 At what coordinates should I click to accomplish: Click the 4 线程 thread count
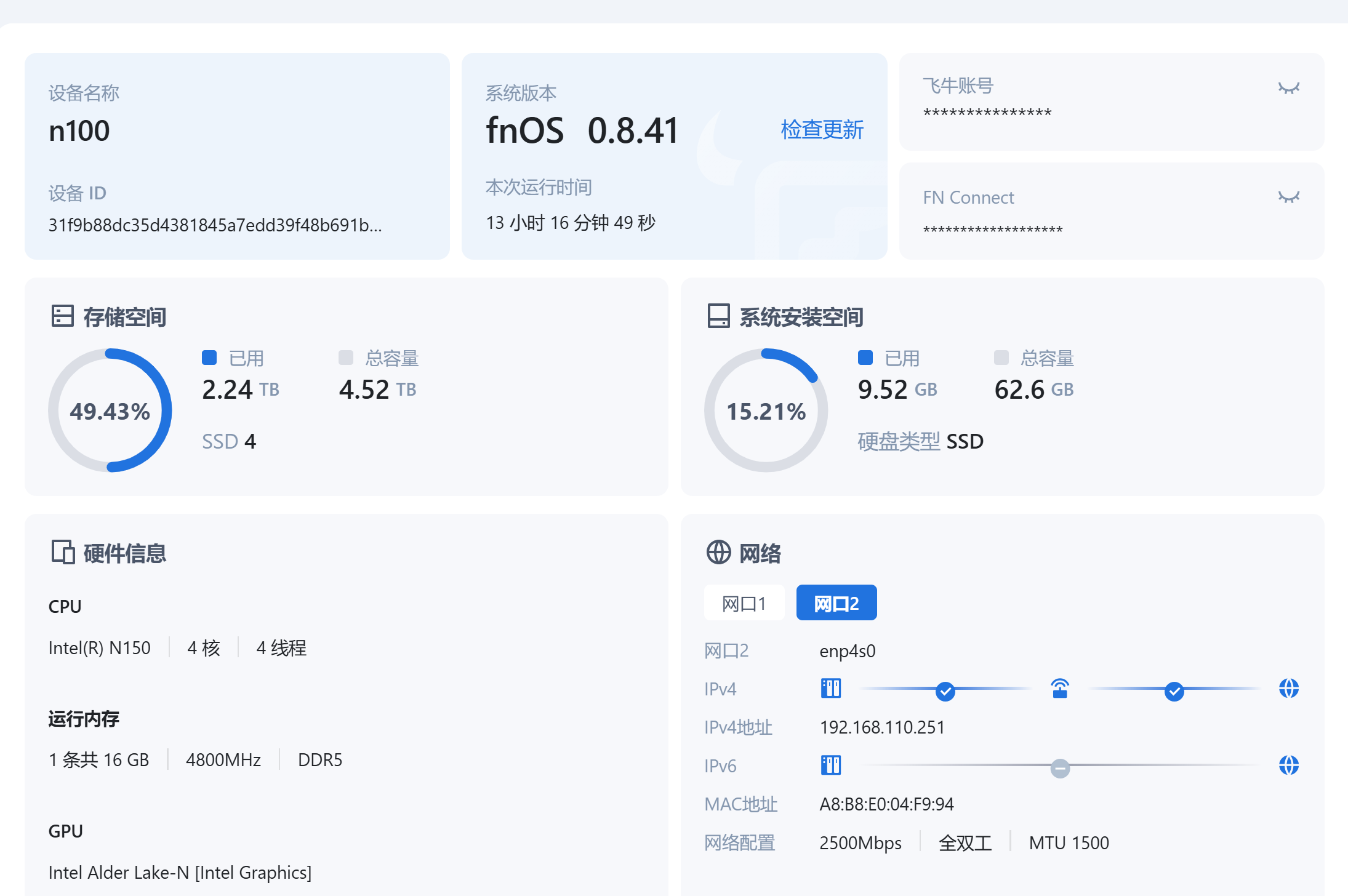pyautogui.click(x=281, y=648)
